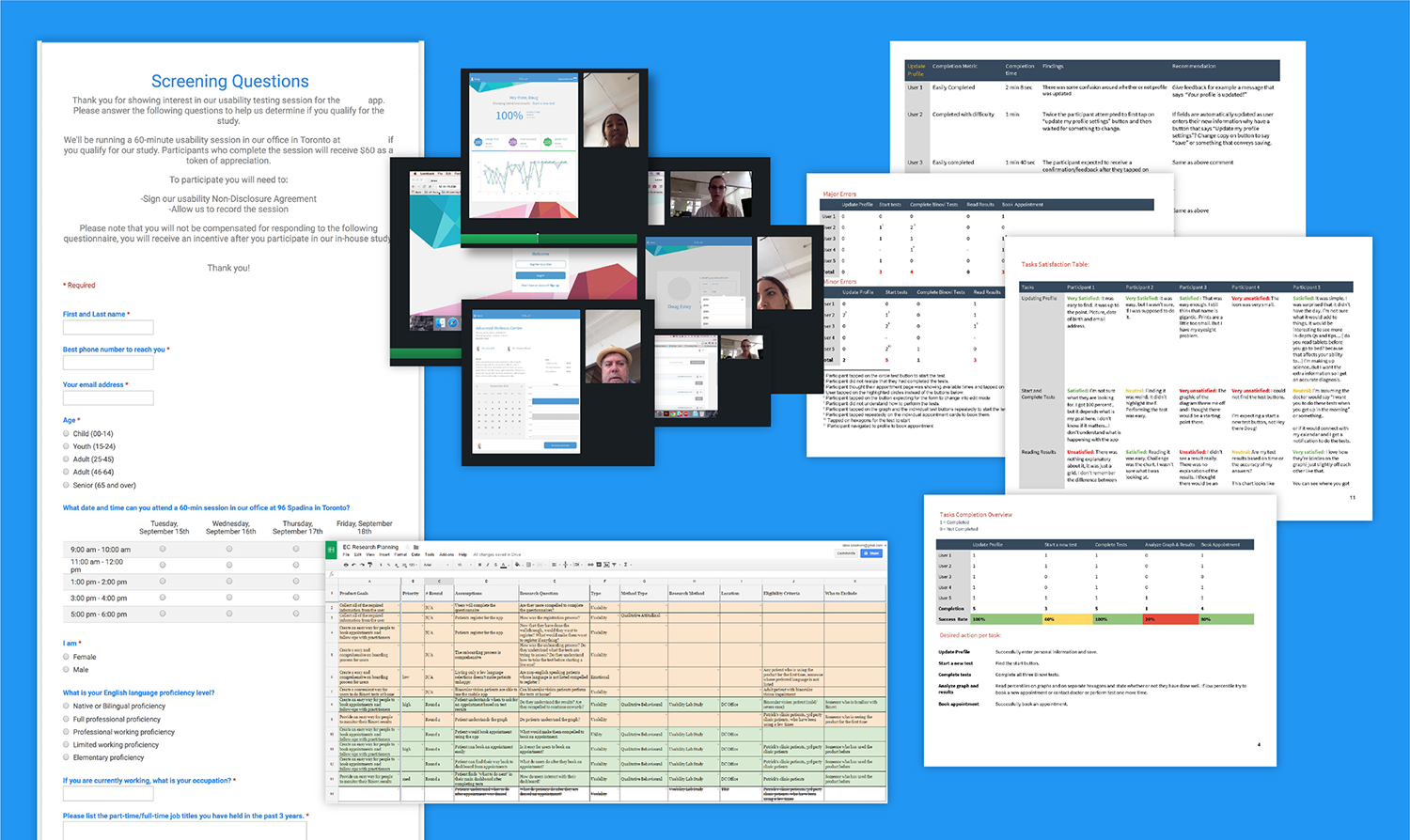Image resolution: width=1410 pixels, height=840 pixels.
Task: Toggle bold formatting in the spreadsheet toolbar
Action: (479, 565)
